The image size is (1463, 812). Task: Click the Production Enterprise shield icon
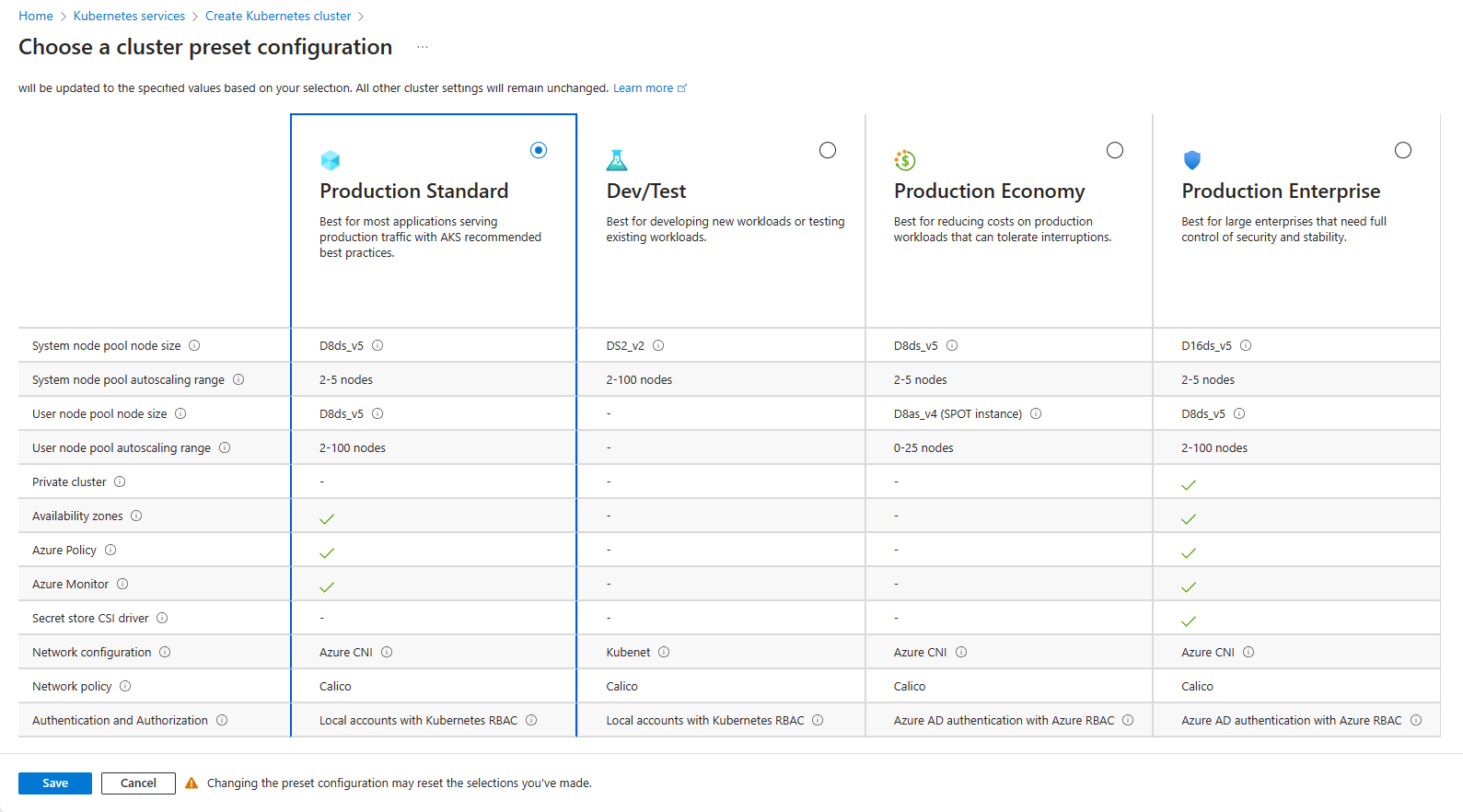click(x=1192, y=160)
